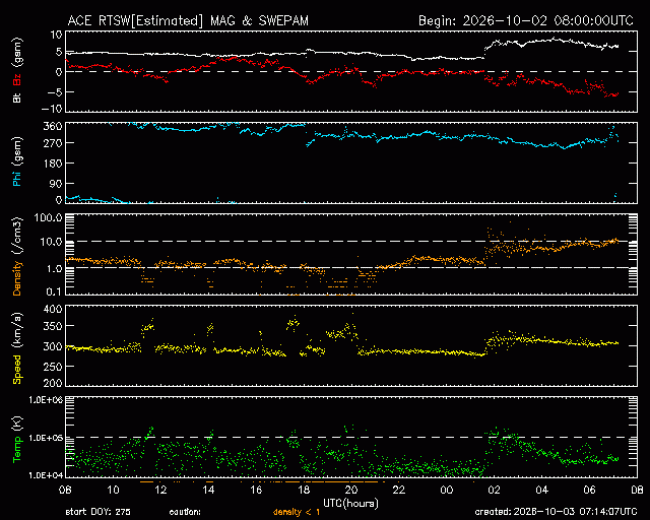Screen dimensions: 650x520
Task: Click the '00' hour label on time axis
Action: coord(446,490)
